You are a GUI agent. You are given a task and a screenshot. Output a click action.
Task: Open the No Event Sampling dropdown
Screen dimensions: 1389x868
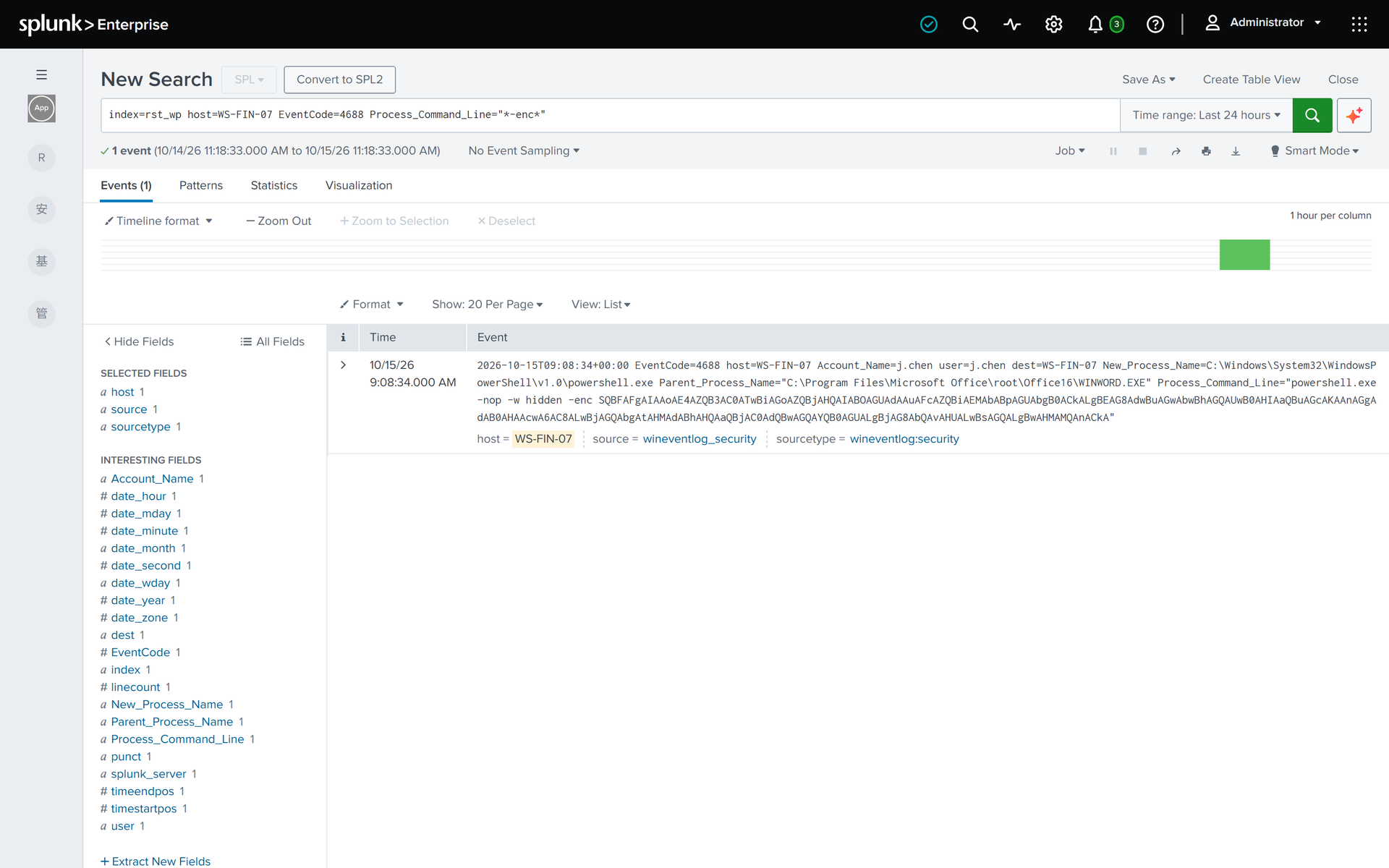click(x=524, y=151)
